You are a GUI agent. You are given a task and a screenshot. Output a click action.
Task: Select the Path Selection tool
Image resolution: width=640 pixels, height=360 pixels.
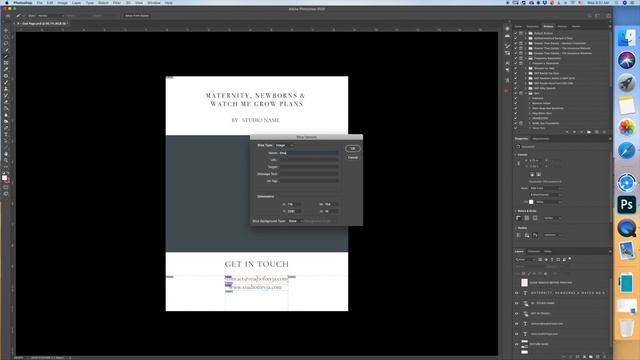click(6, 141)
